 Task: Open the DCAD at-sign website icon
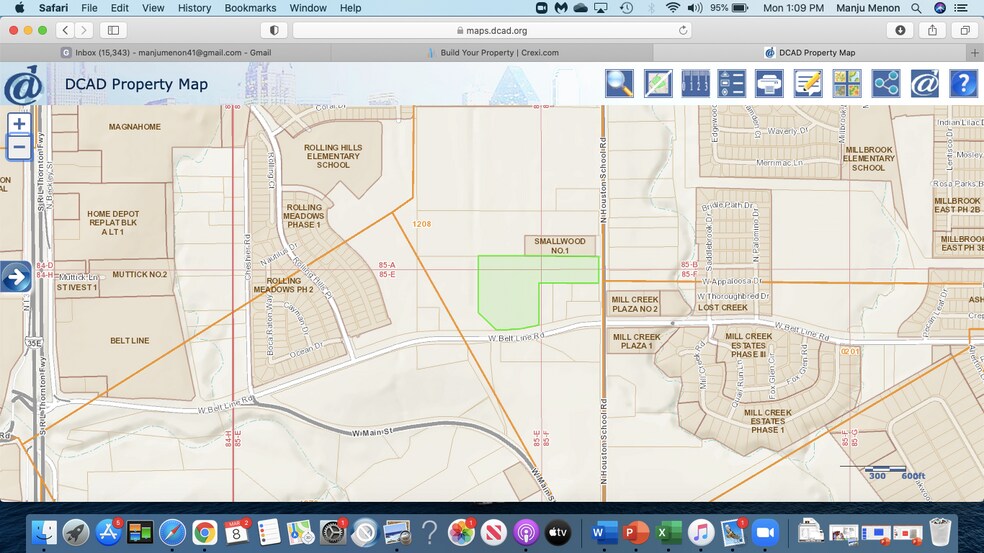click(924, 83)
